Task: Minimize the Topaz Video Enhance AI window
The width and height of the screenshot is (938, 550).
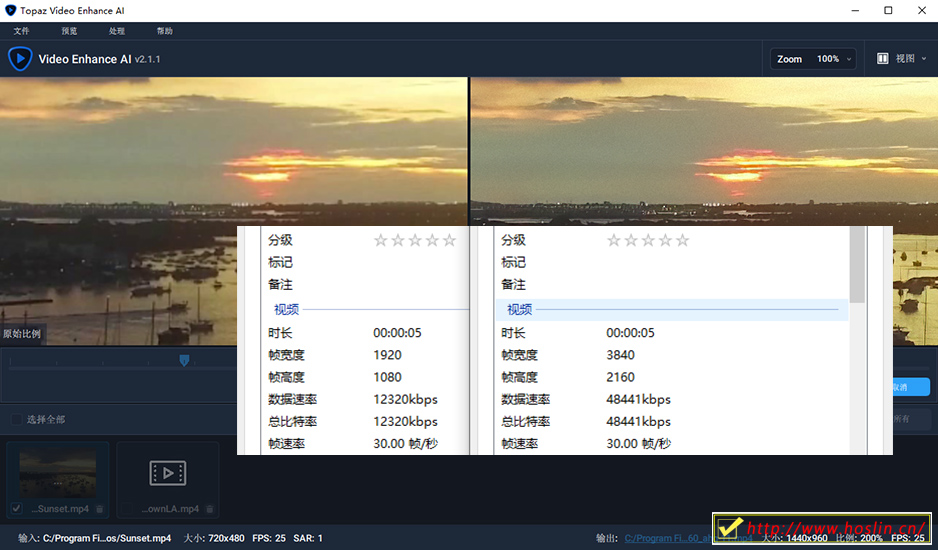Action: 855,10
